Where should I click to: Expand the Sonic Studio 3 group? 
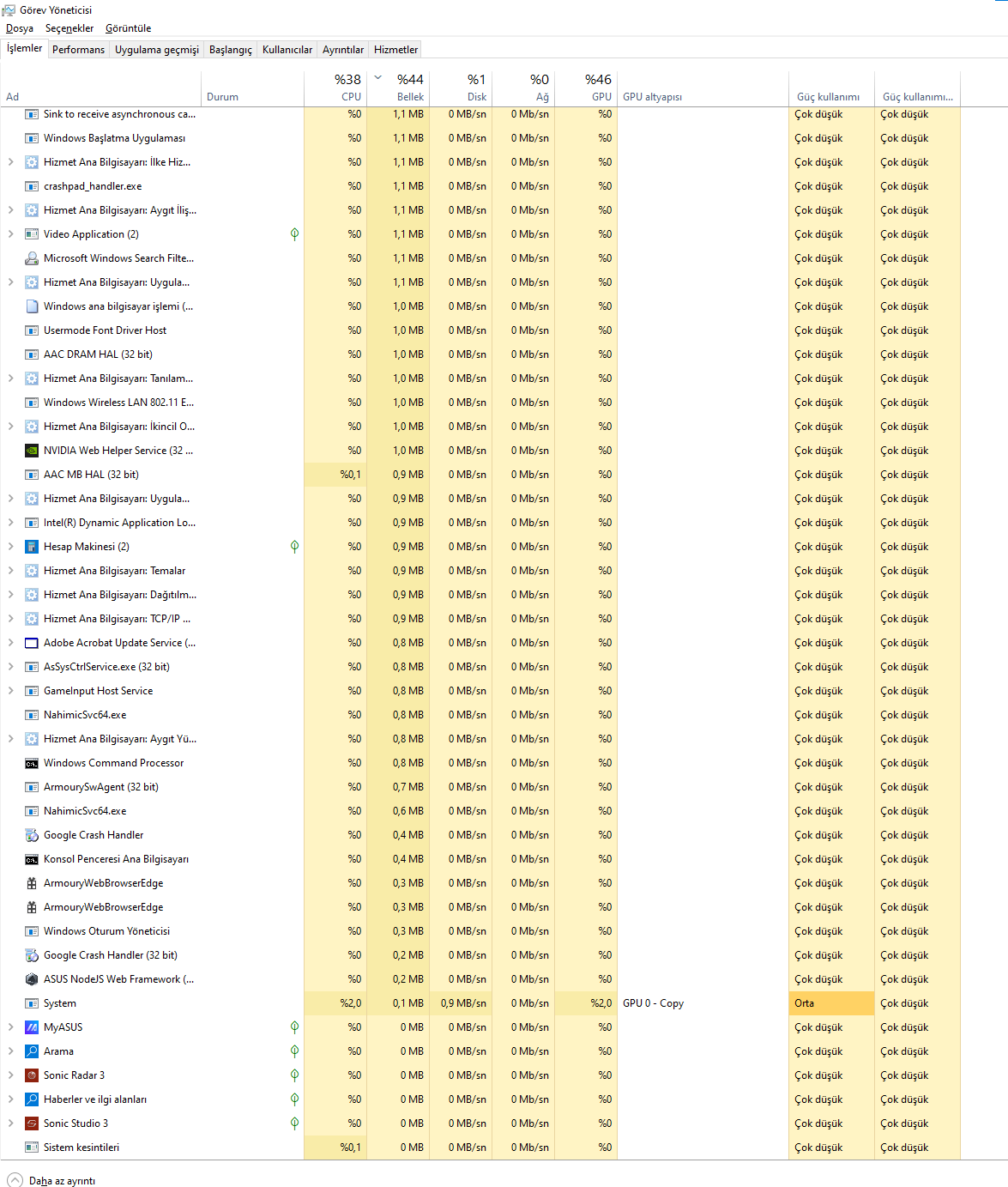point(10,1123)
